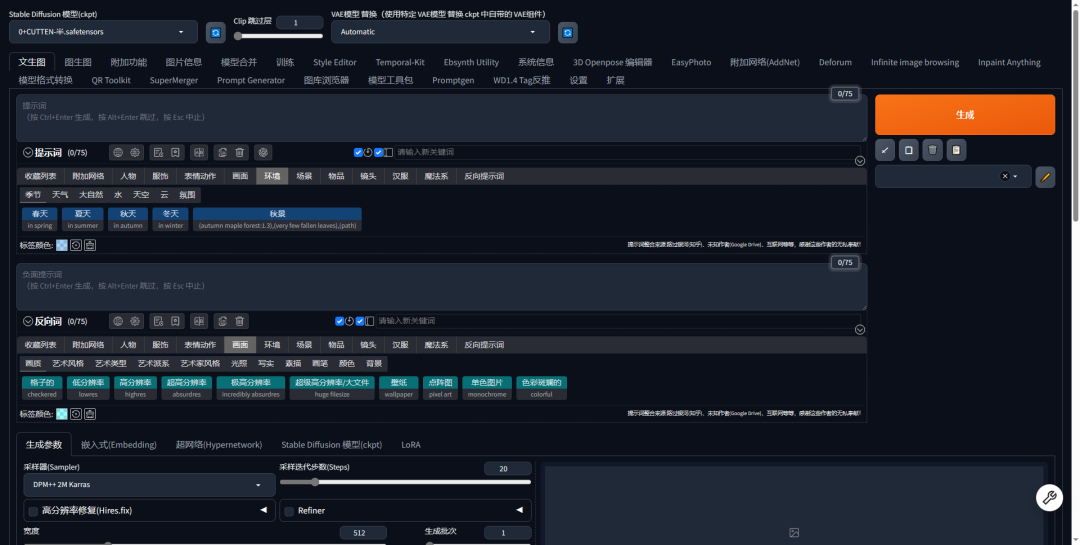Viewport: 1080px width, 545px height.
Task: Click the blank clipboard icon below 生成
Action: [x=908, y=150]
